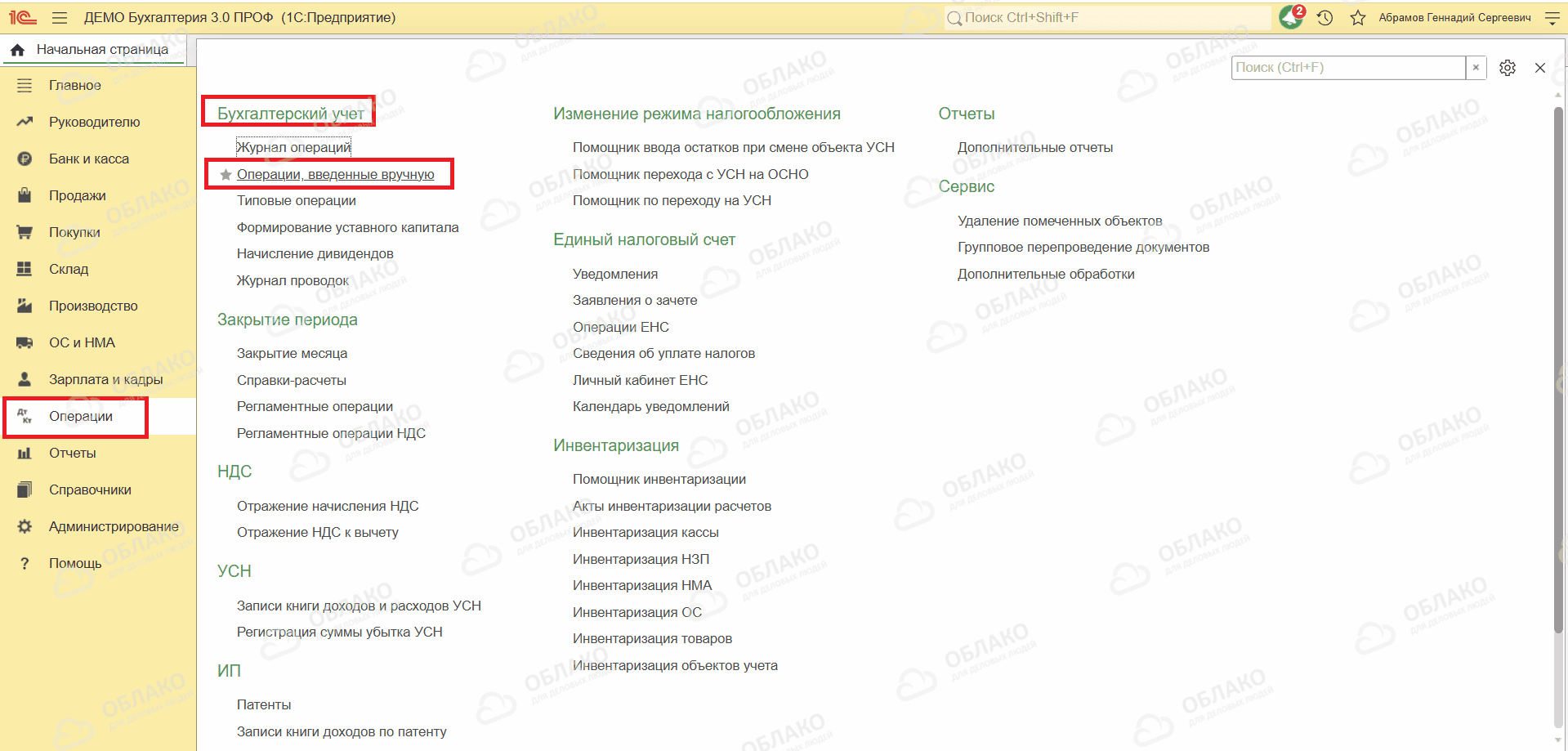
Task: Click the ОС и НМА truck icon
Action: coord(25,342)
